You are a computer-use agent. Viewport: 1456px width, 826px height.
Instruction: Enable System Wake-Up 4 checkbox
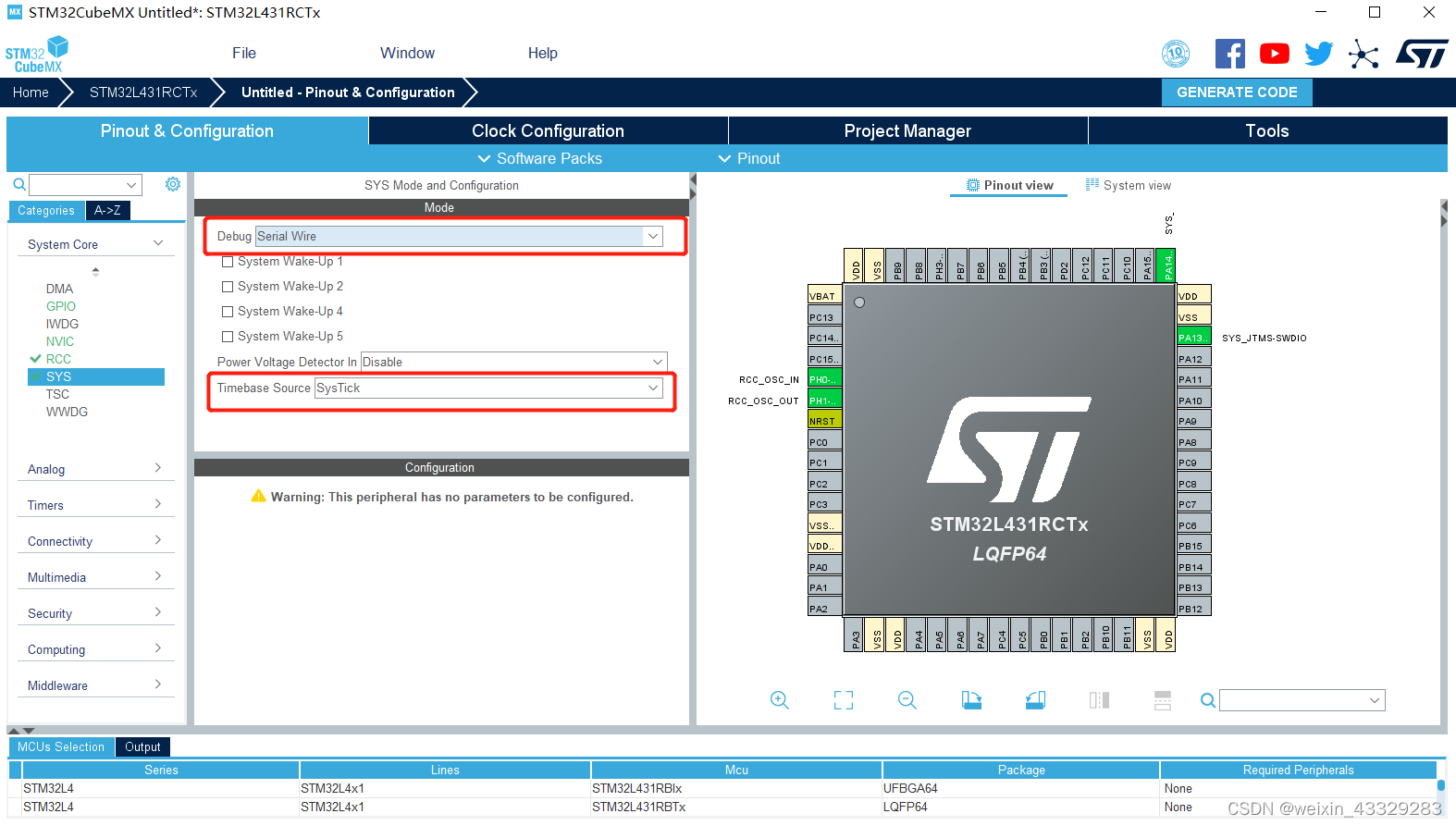(x=228, y=312)
